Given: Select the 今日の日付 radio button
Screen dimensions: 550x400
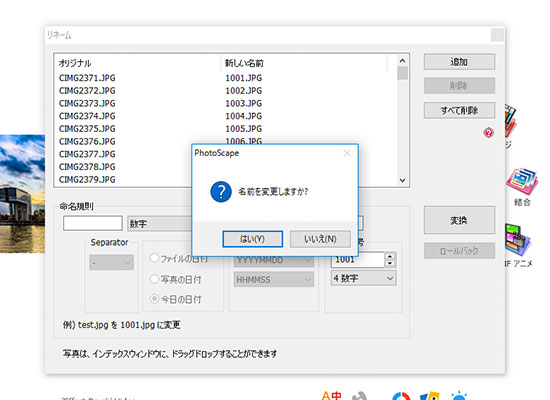Looking at the screenshot, I should (154, 299).
